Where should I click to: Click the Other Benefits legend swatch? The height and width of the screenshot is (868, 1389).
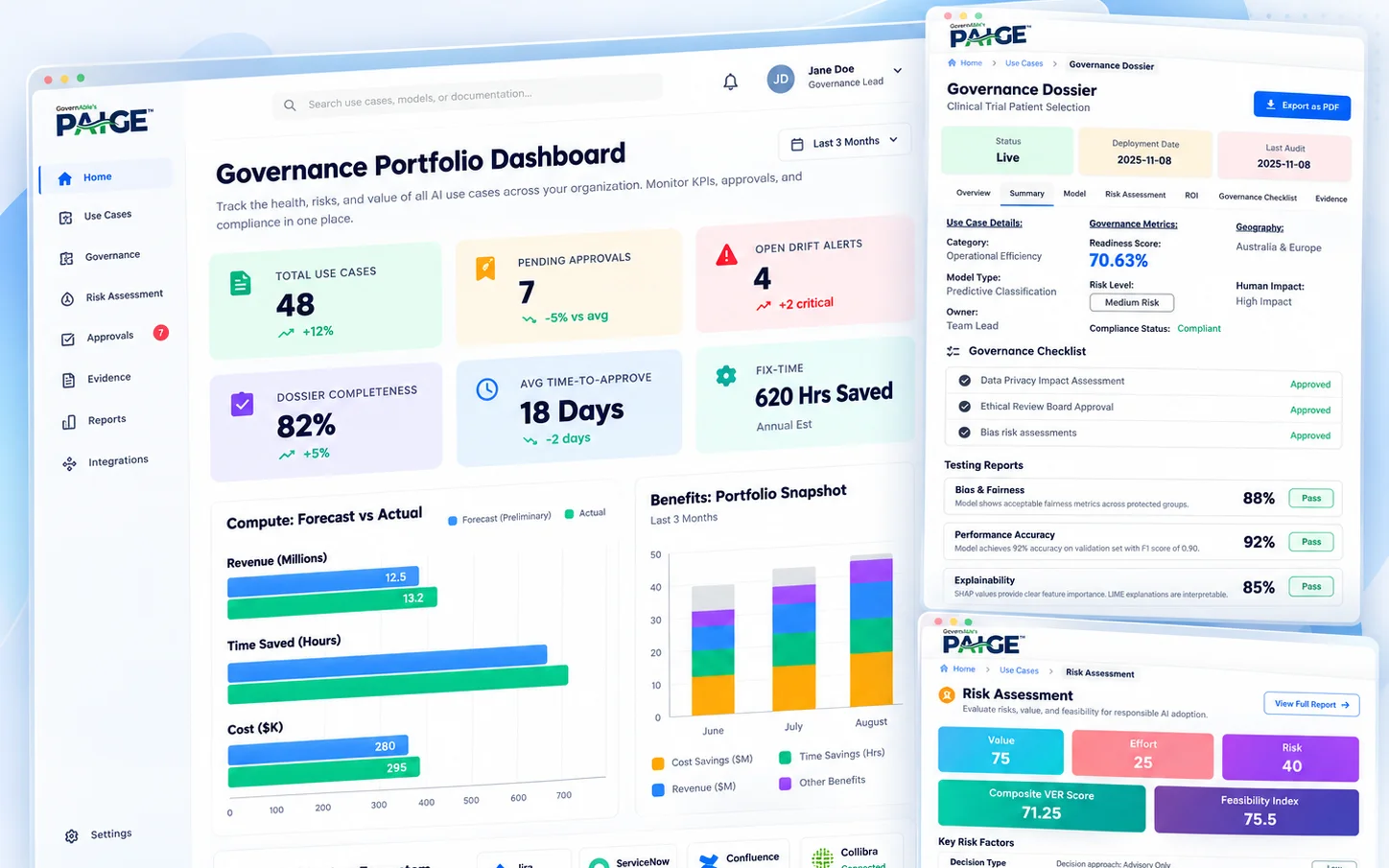click(786, 784)
